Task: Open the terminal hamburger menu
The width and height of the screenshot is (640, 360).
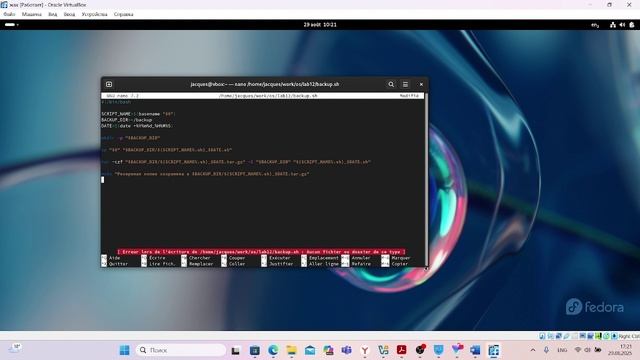Action: 405,84
